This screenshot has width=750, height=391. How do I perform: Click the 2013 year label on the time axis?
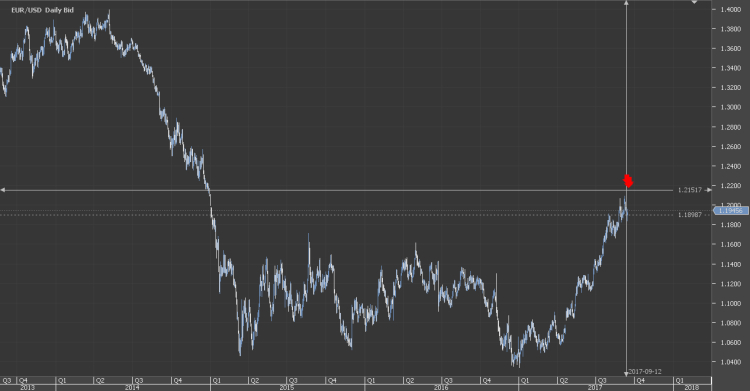(x=27, y=387)
